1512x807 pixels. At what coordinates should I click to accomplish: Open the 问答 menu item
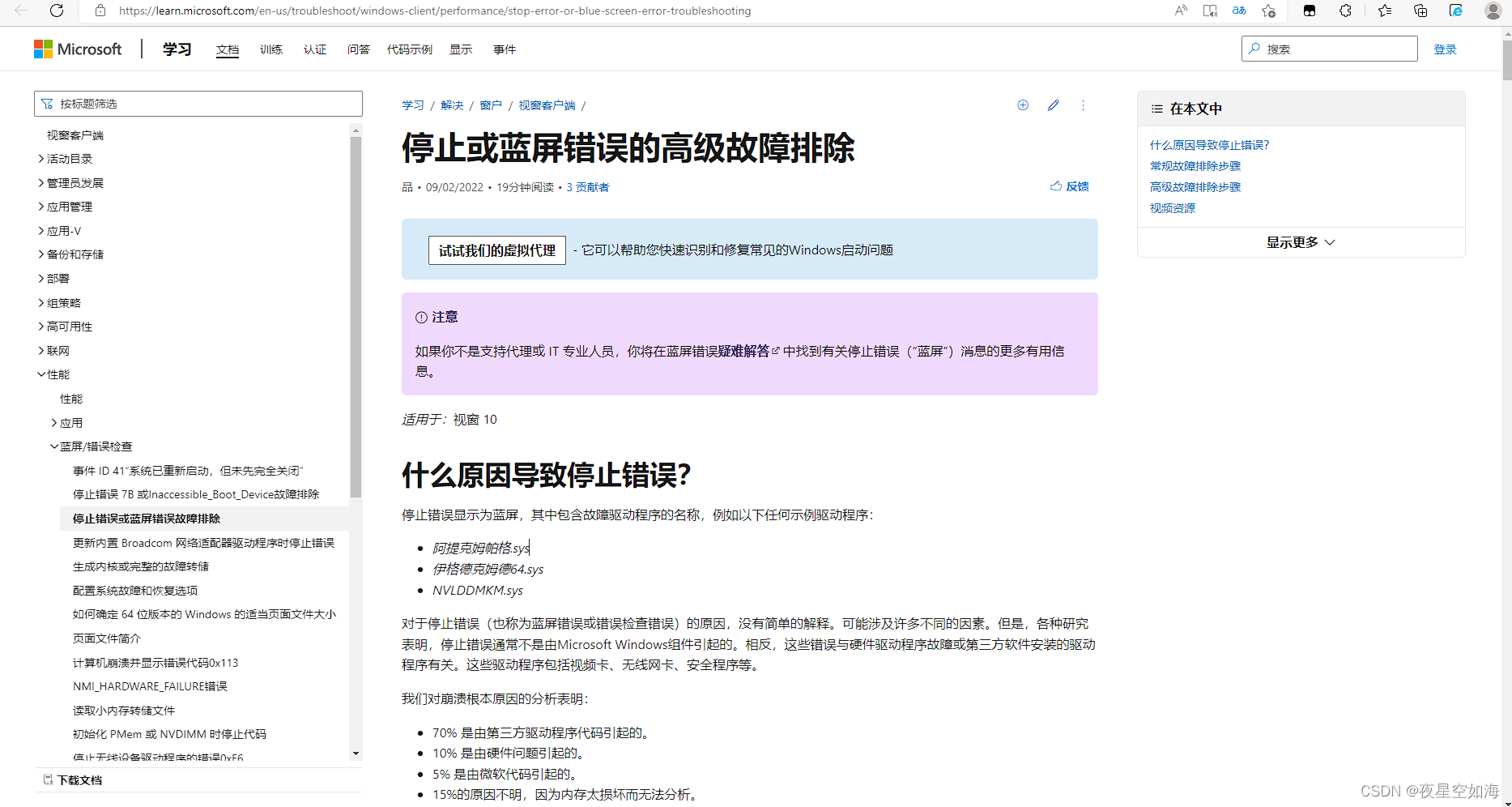click(358, 49)
